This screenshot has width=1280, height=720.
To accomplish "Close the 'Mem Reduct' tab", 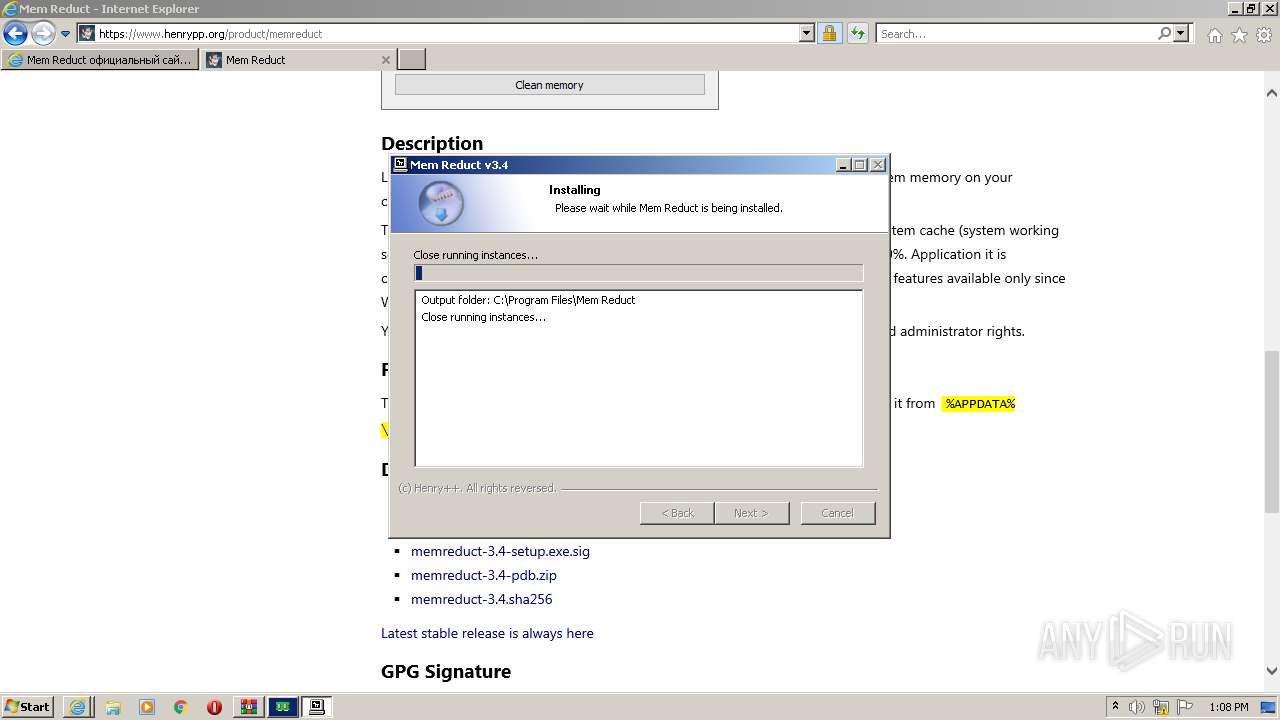I will tap(386, 60).
